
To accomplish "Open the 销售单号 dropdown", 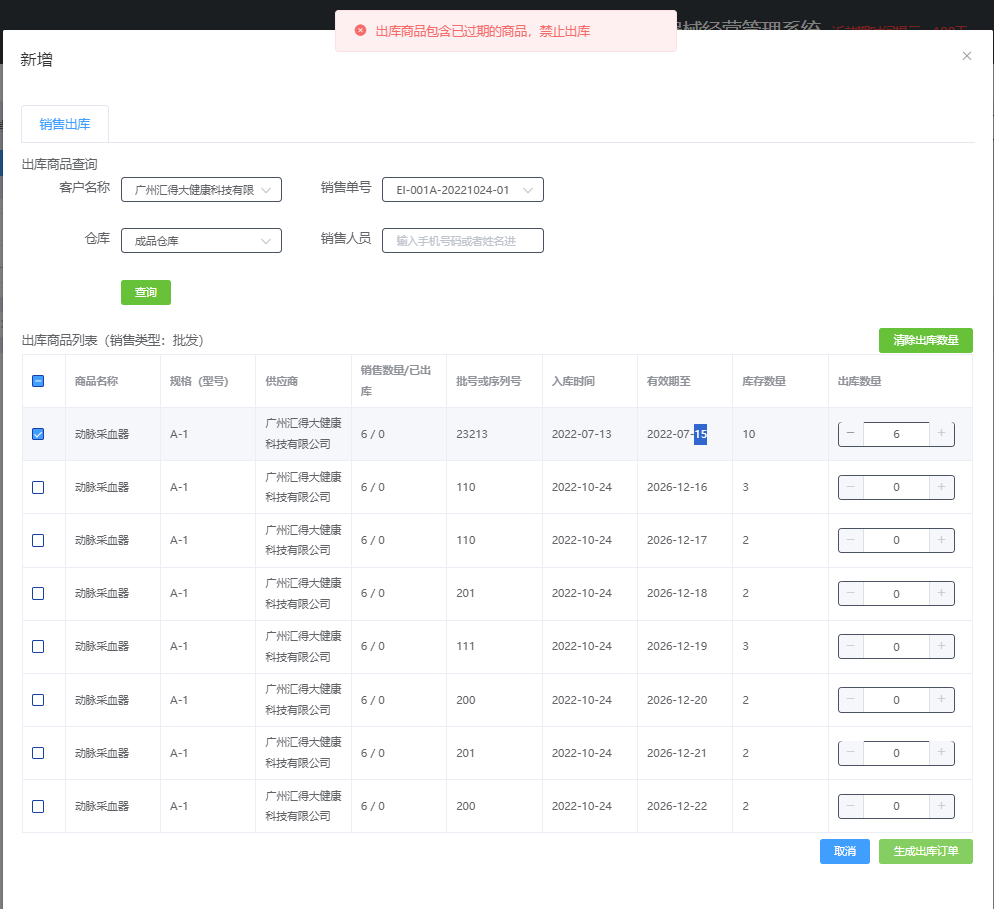I will tap(462, 190).
